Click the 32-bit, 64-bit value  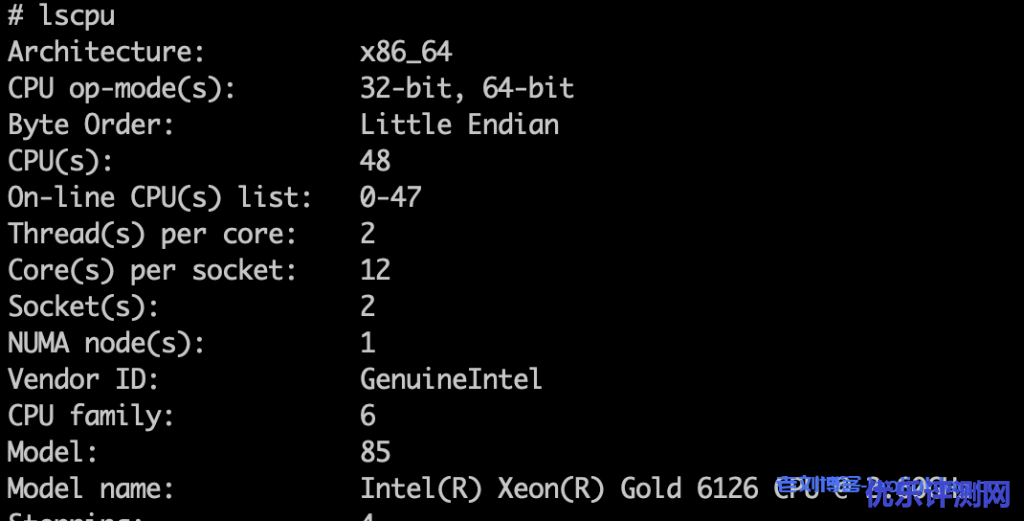tap(467, 88)
